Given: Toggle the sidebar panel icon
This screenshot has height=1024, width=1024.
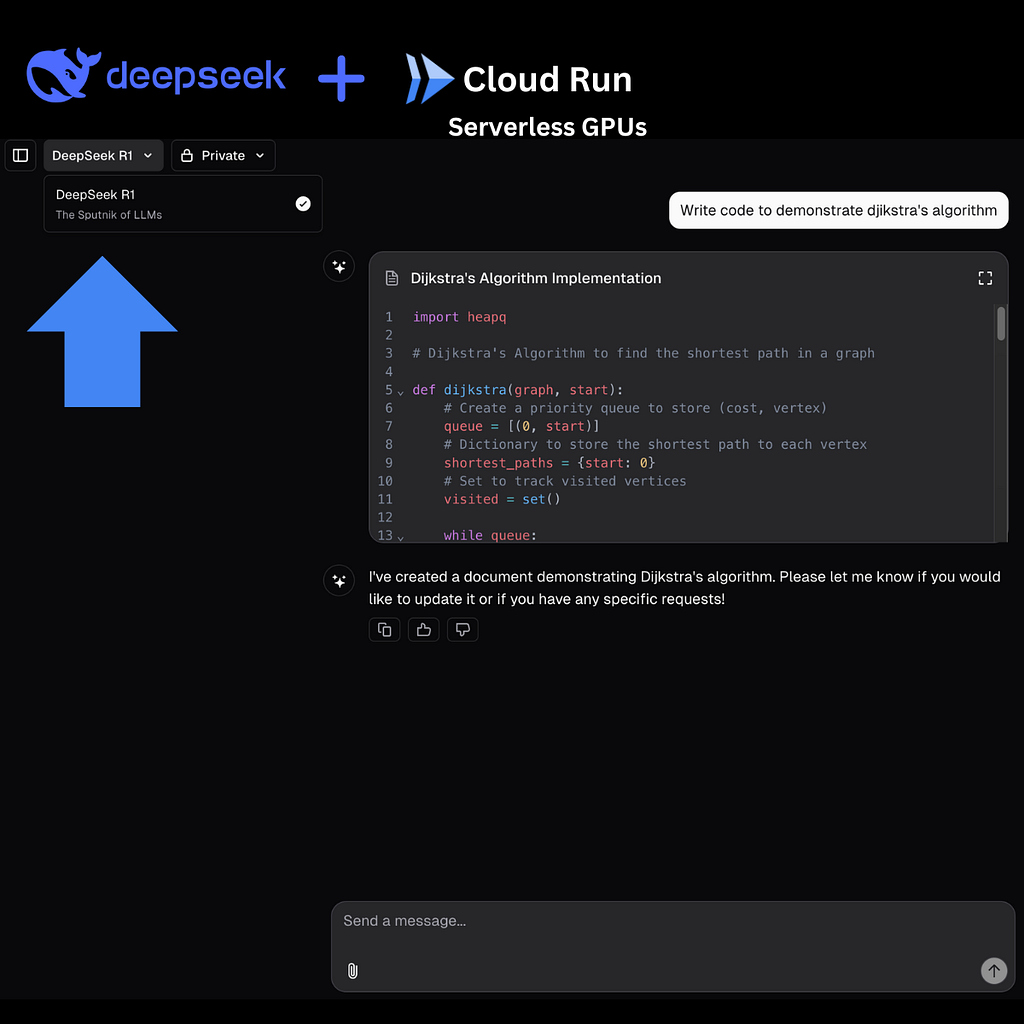Looking at the screenshot, I should click(20, 155).
